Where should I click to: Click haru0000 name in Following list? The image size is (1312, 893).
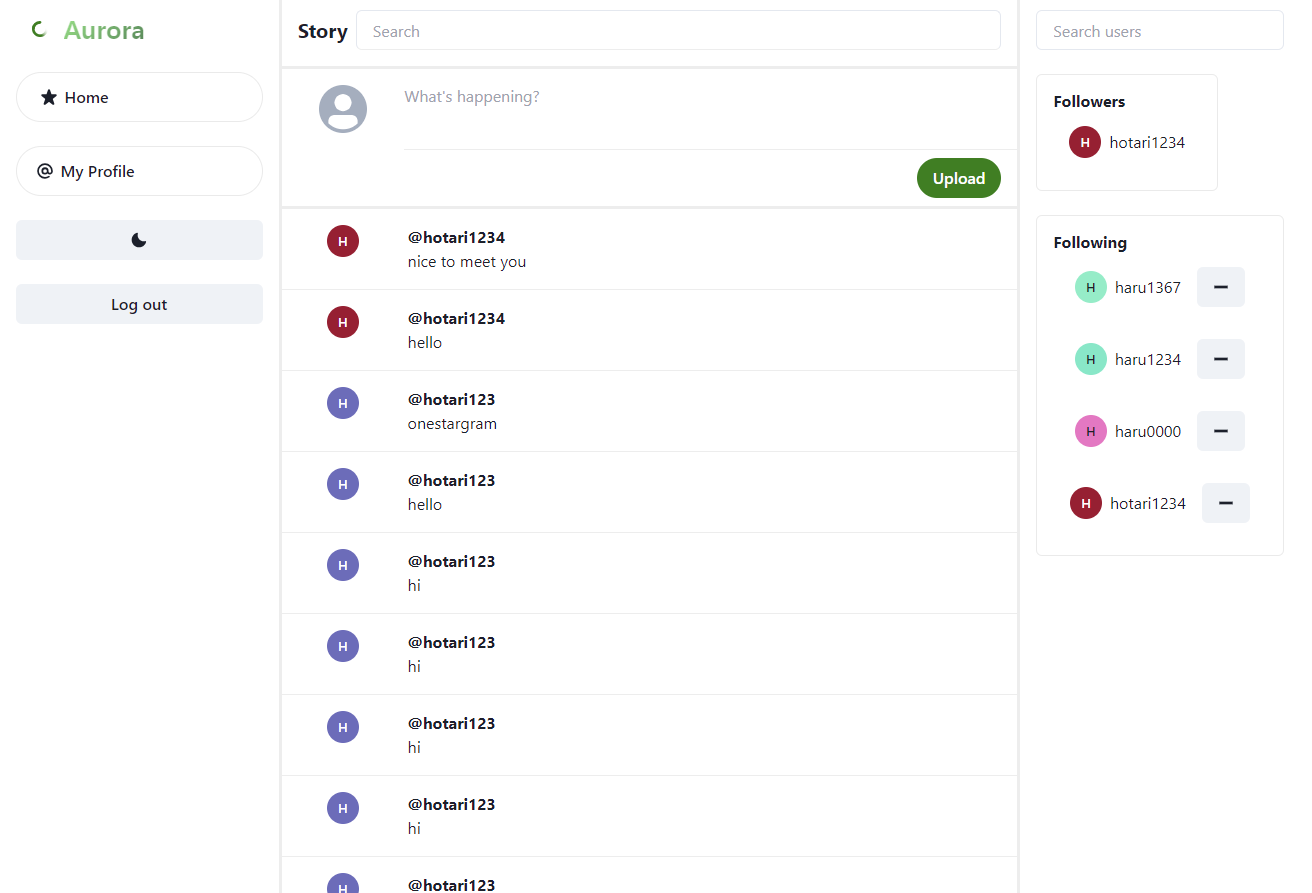1148,431
